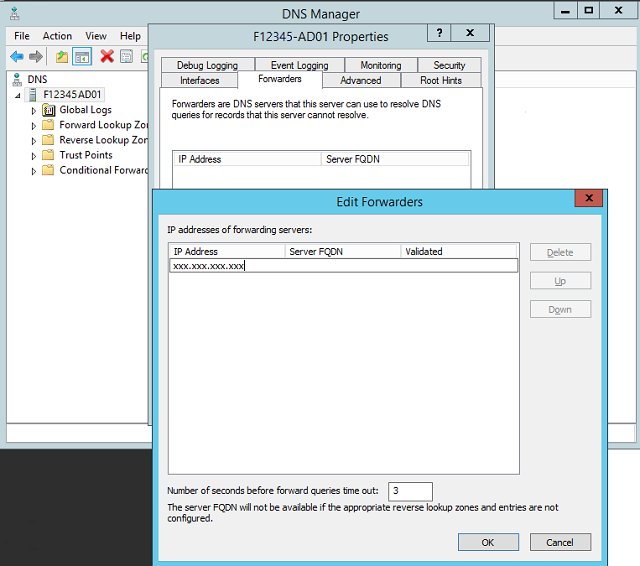Click the Back arrow in DNS Manager toolbar

pyautogui.click(x=17, y=56)
